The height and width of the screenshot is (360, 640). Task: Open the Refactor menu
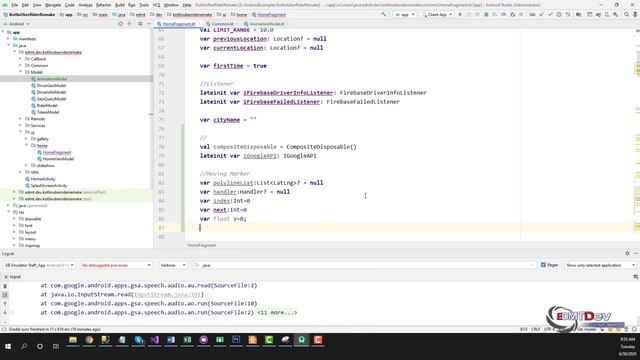pyautogui.click(x=103, y=5)
